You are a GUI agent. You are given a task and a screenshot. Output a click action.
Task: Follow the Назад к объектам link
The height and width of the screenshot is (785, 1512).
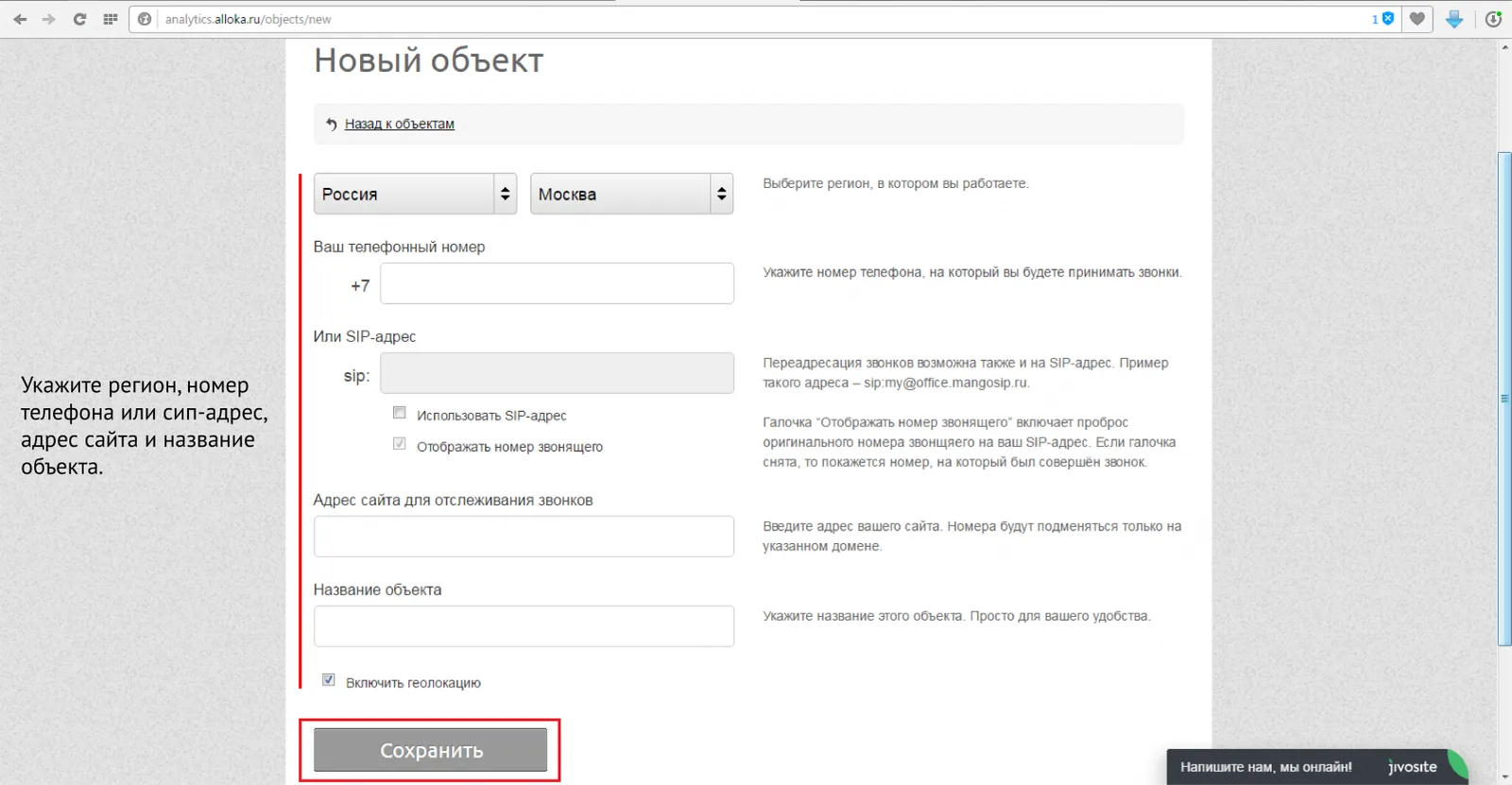tap(400, 124)
